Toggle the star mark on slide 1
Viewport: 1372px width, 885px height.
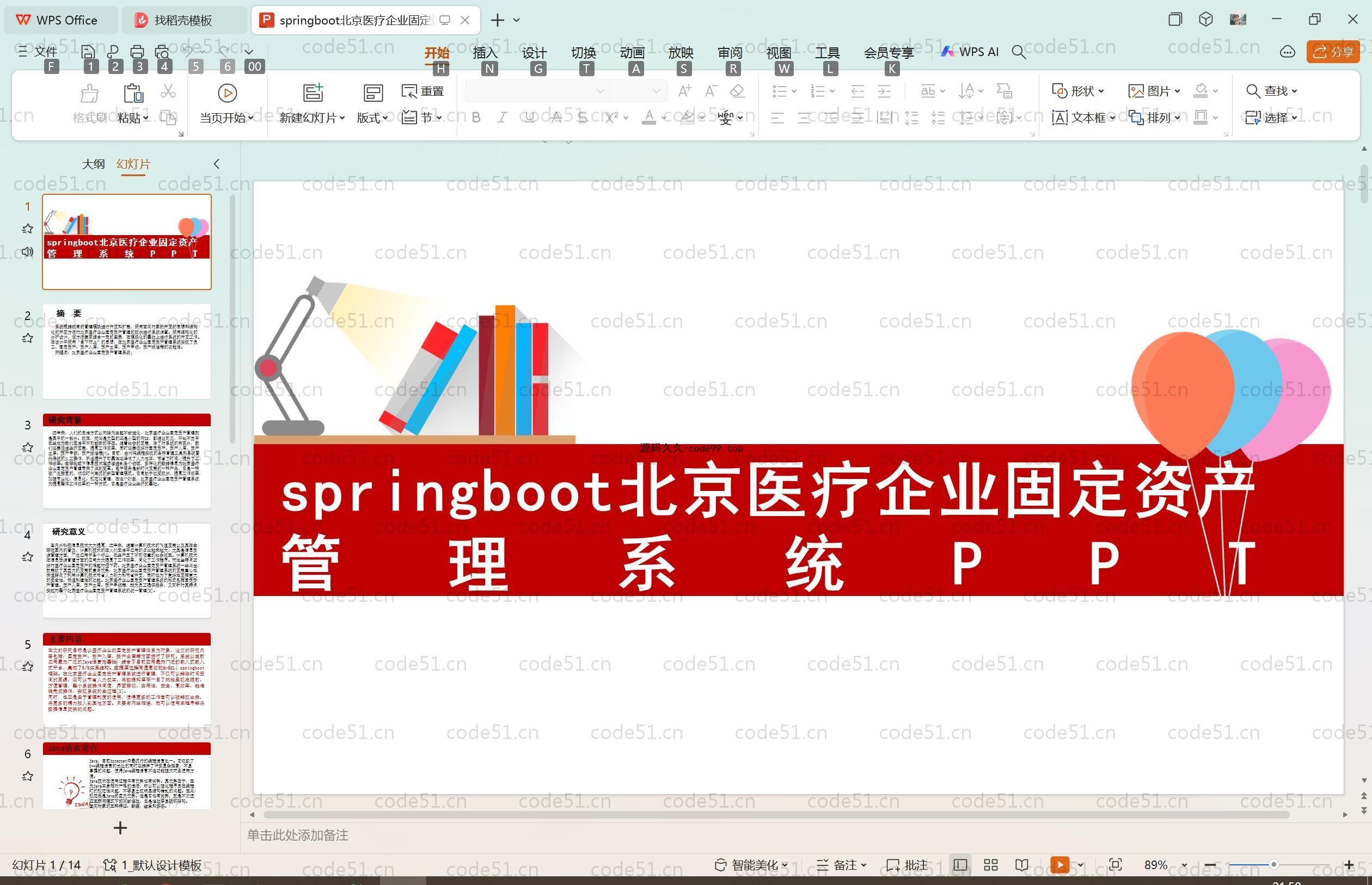click(x=27, y=229)
